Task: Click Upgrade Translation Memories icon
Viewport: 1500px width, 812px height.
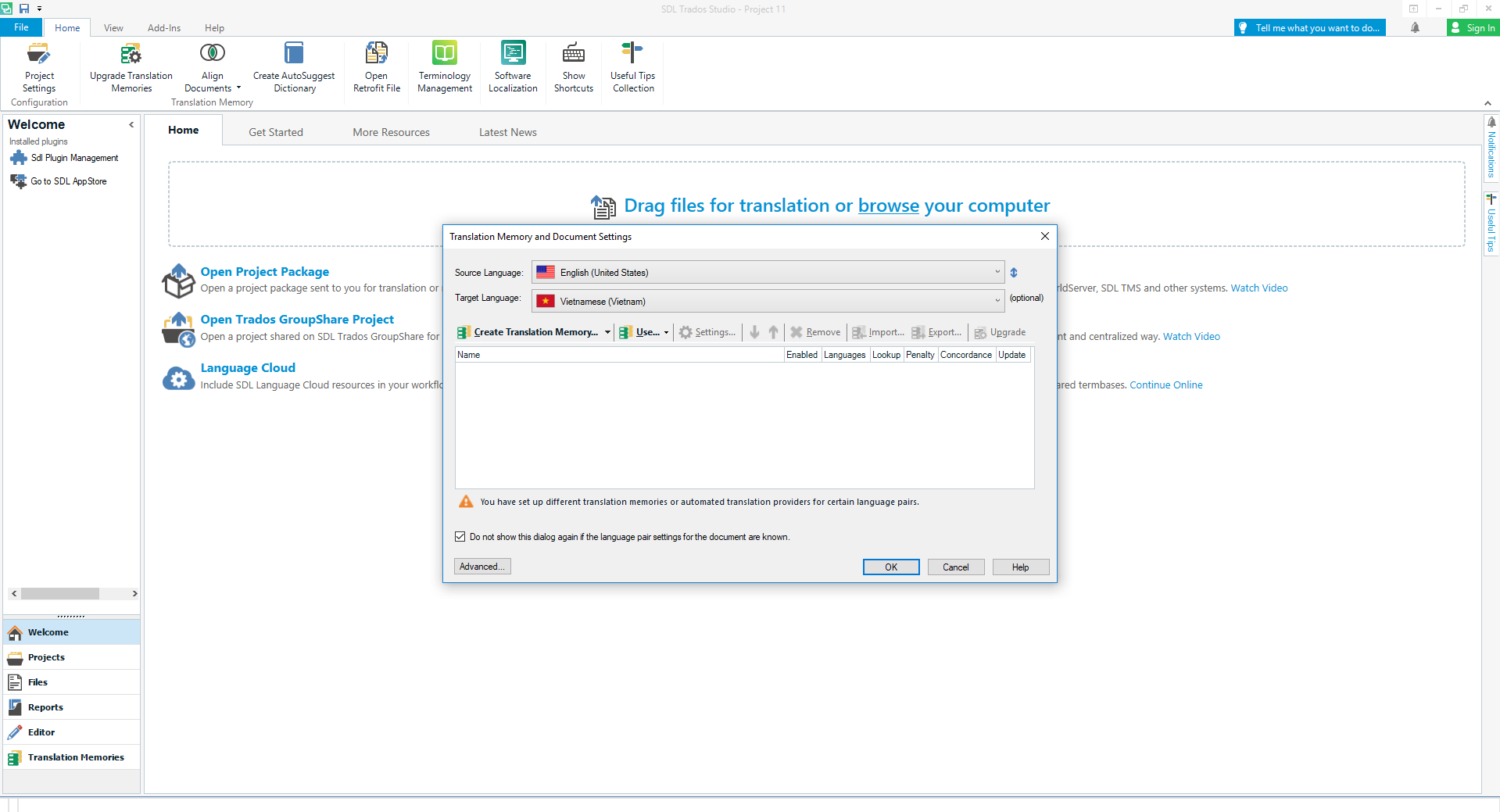Action: (x=131, y=54)
